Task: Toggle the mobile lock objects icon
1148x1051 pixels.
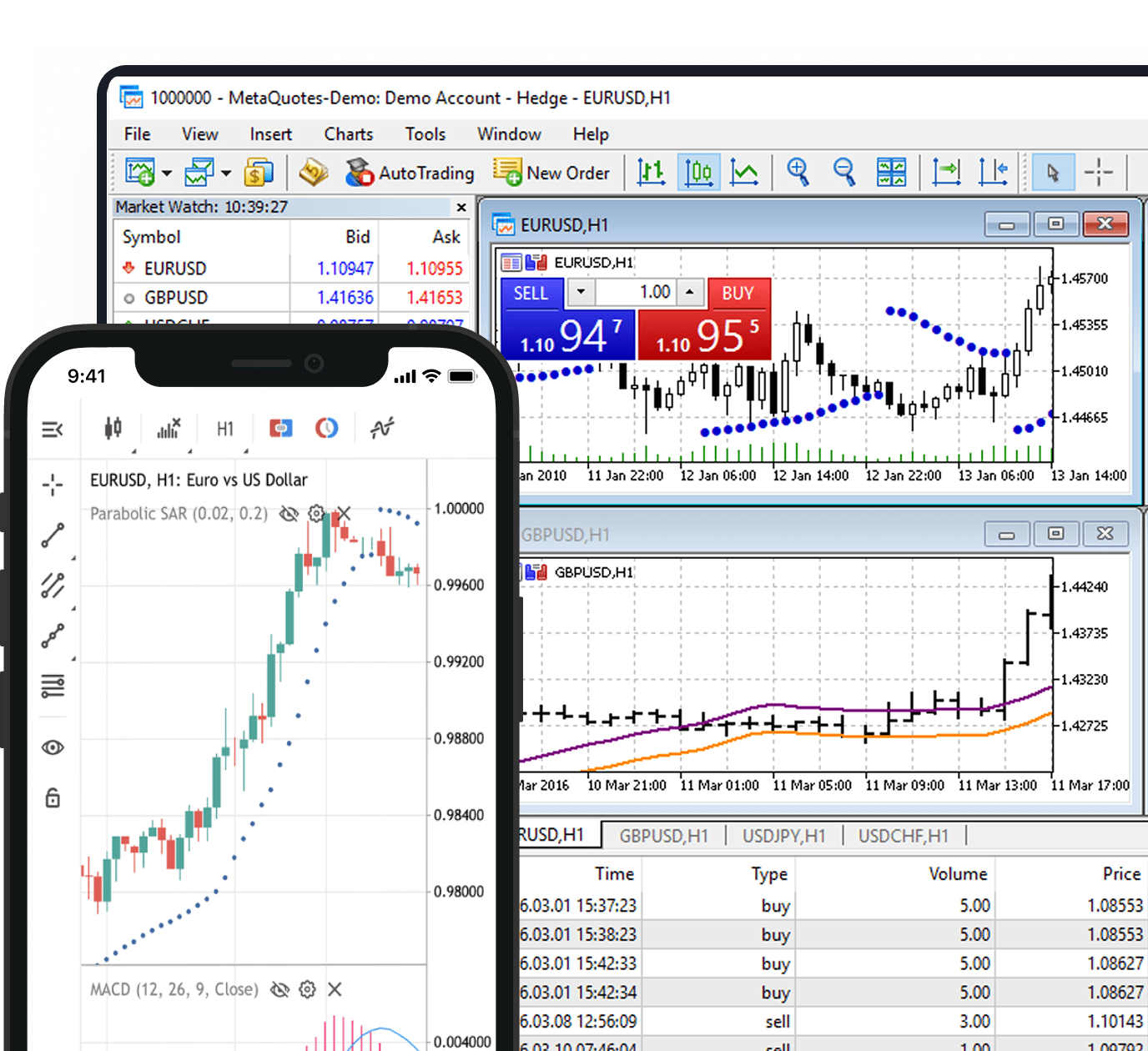Action: click(53, 798)
